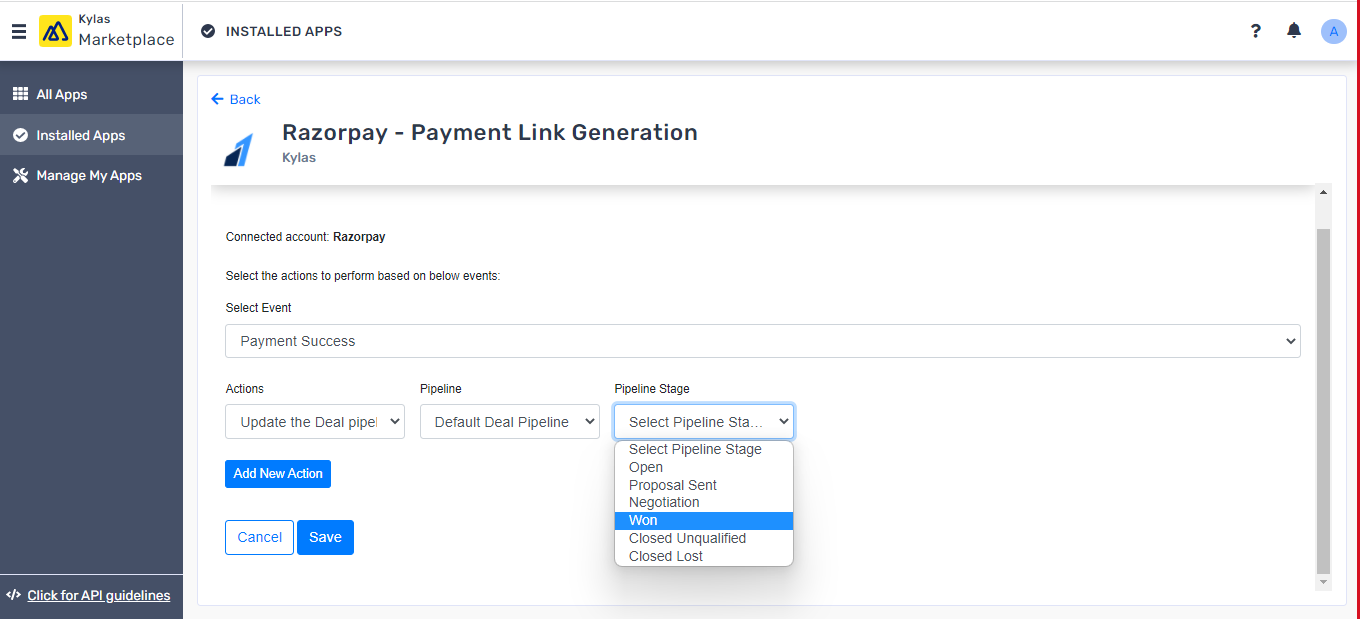Pick the Negotiation stage option
This screenshot has width=1360, height=619.
click(x=704, y=502)
